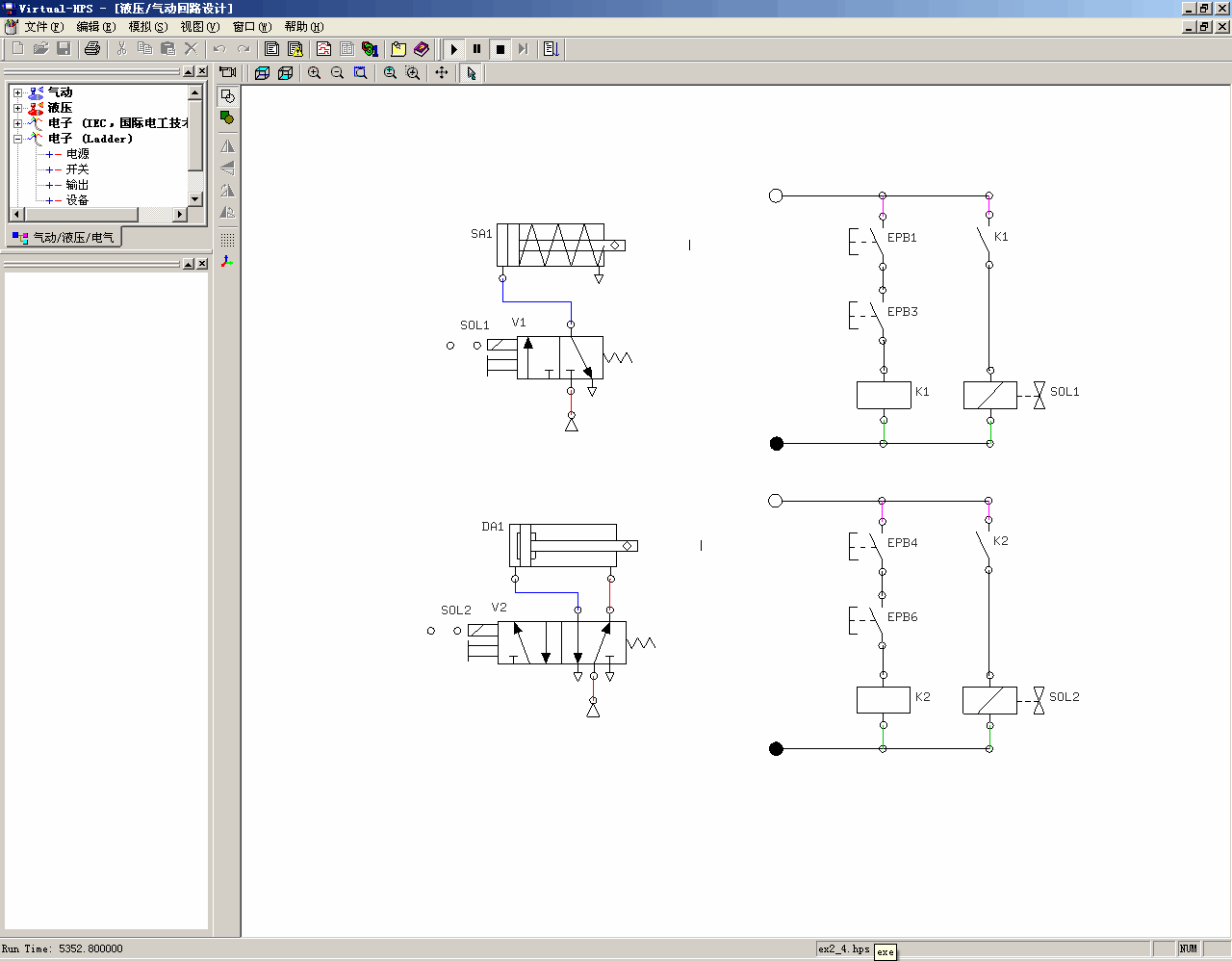Collapse the 电子 (Ladder) tree node
The width and height of the screenshot is (1232, 961).
[17, 139]
